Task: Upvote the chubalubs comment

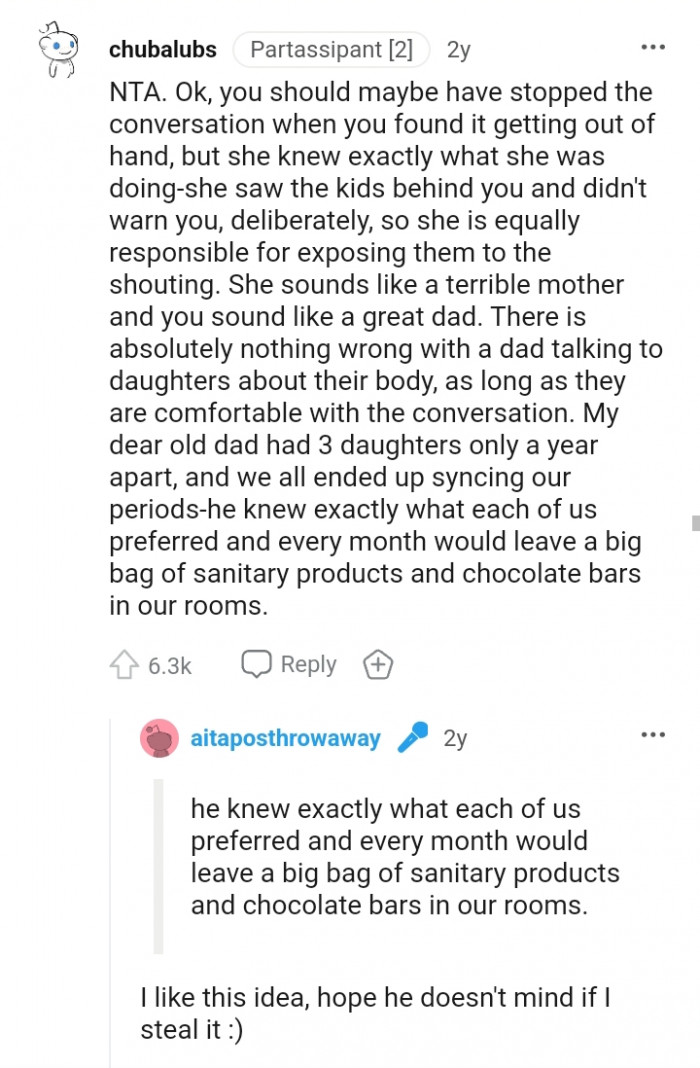Action: tap(123, 665)
